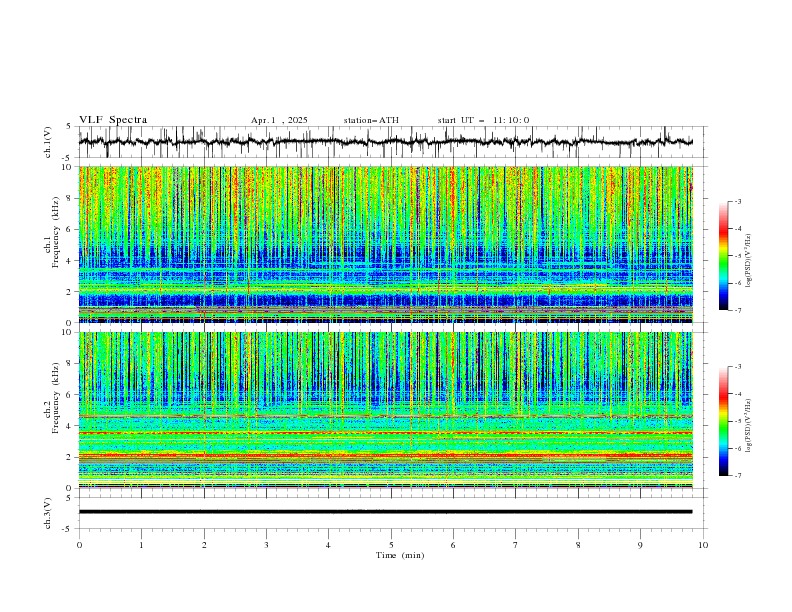Click the ch.3 flat waveform trace
Image resolution: width=792 pixels, height=612 pixels.
pyautogui.click(x=386, y=512)
